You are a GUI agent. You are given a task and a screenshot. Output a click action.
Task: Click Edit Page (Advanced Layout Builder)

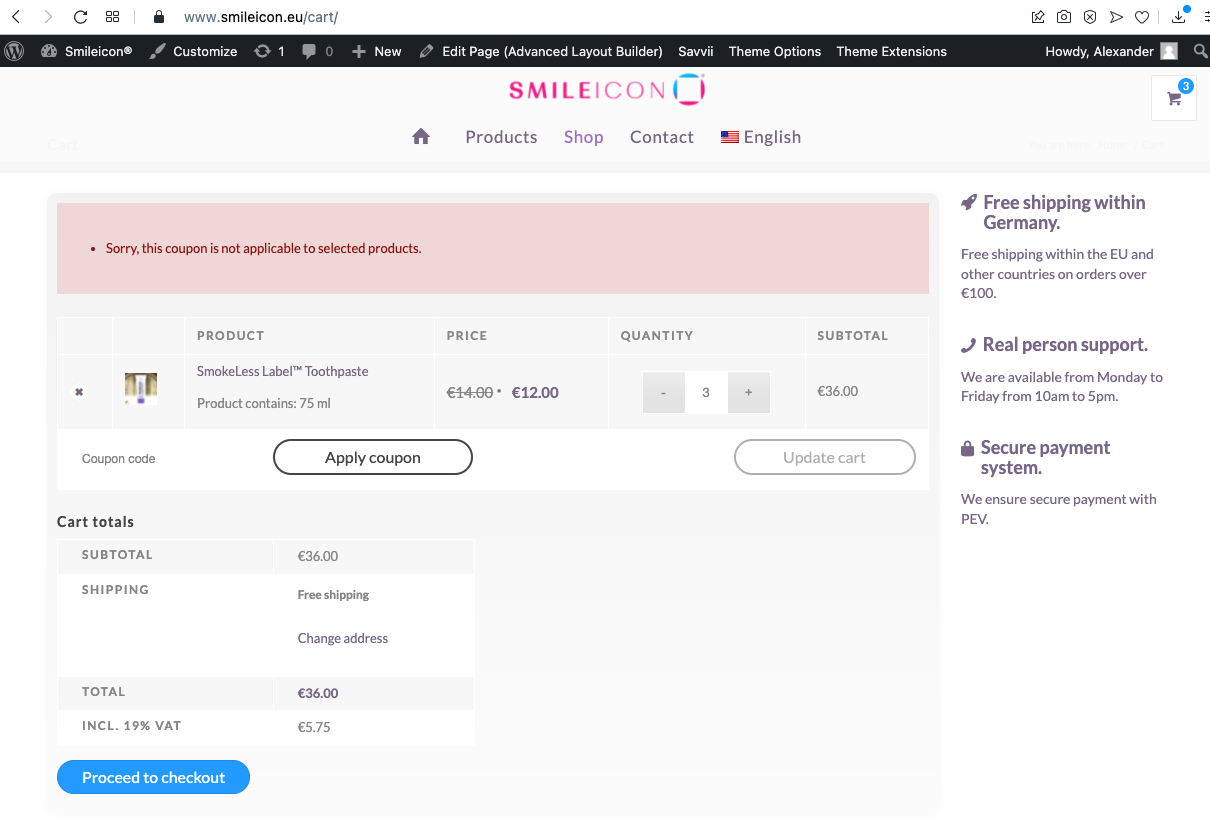[x=541, y=51]
